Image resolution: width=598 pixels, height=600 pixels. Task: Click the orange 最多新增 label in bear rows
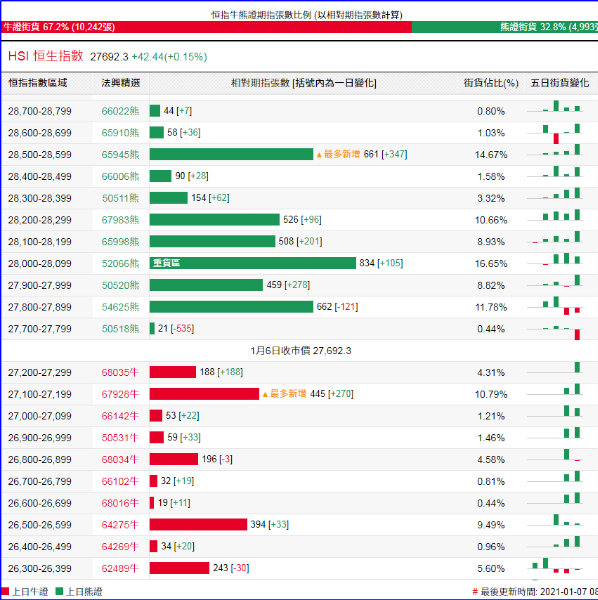(338, 154)
